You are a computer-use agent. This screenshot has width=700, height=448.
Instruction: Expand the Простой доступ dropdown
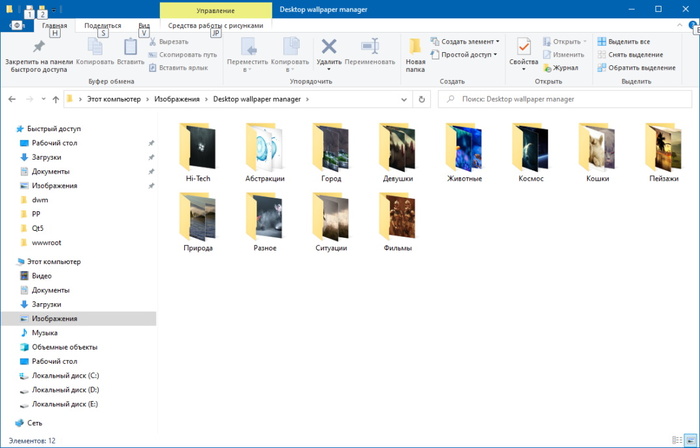(x=465, y=55)
